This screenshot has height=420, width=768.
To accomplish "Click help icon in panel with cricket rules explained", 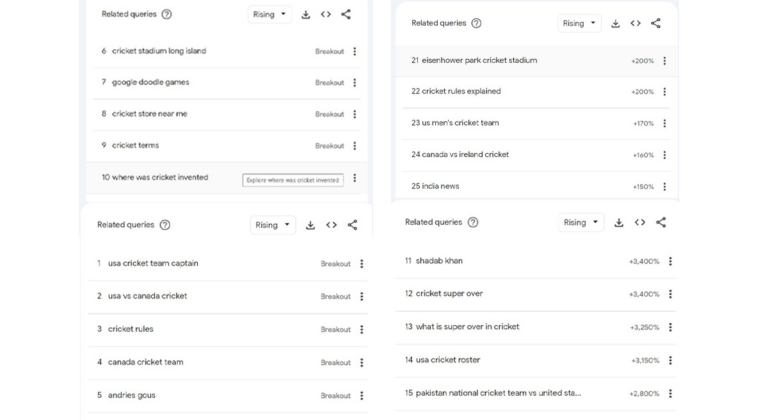I will (x=476, y=23).
